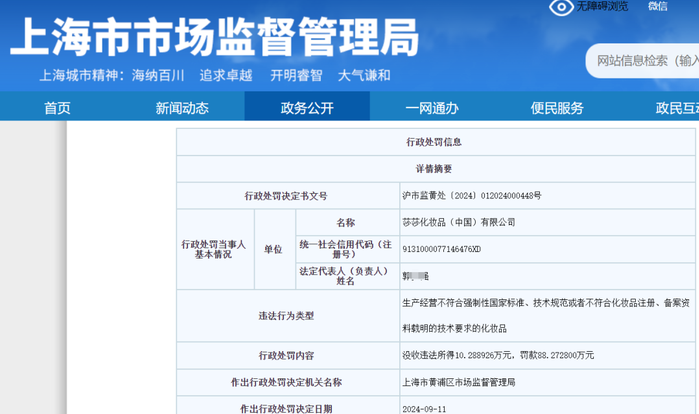Click the 上海市市场监督管理局 site title
The image size is (699, 414).
click(214, 37)
